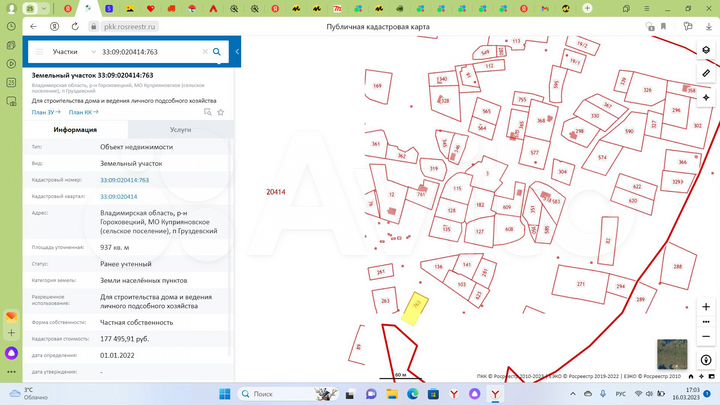
Task: Zoom in the map with plus button
Action: click(706, 306)
